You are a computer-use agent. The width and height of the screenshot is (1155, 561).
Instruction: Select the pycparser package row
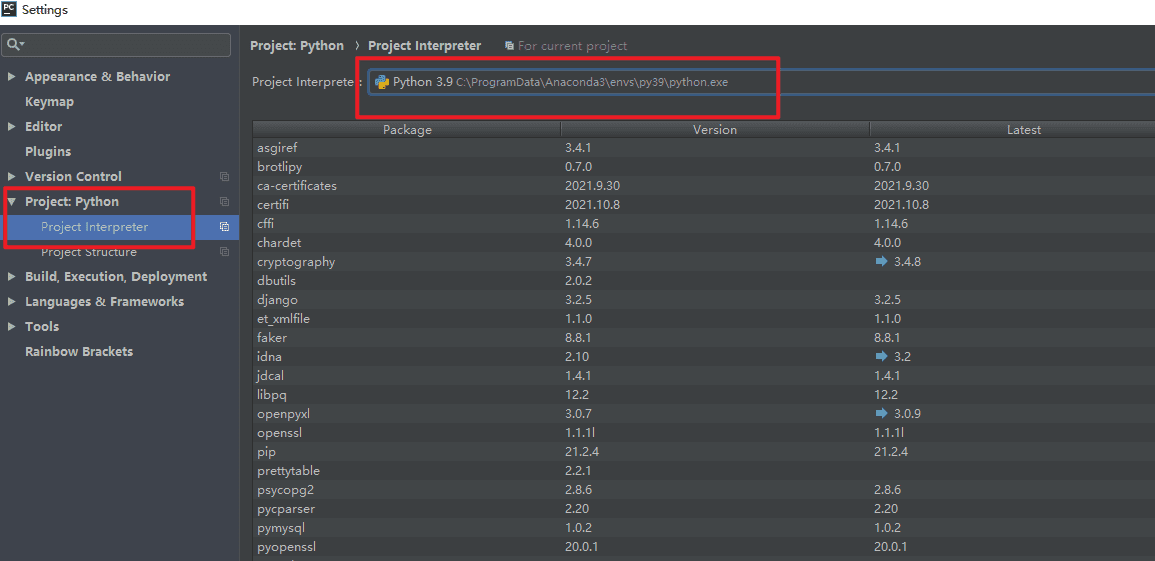pyautogui.click(x=703, y=509)
